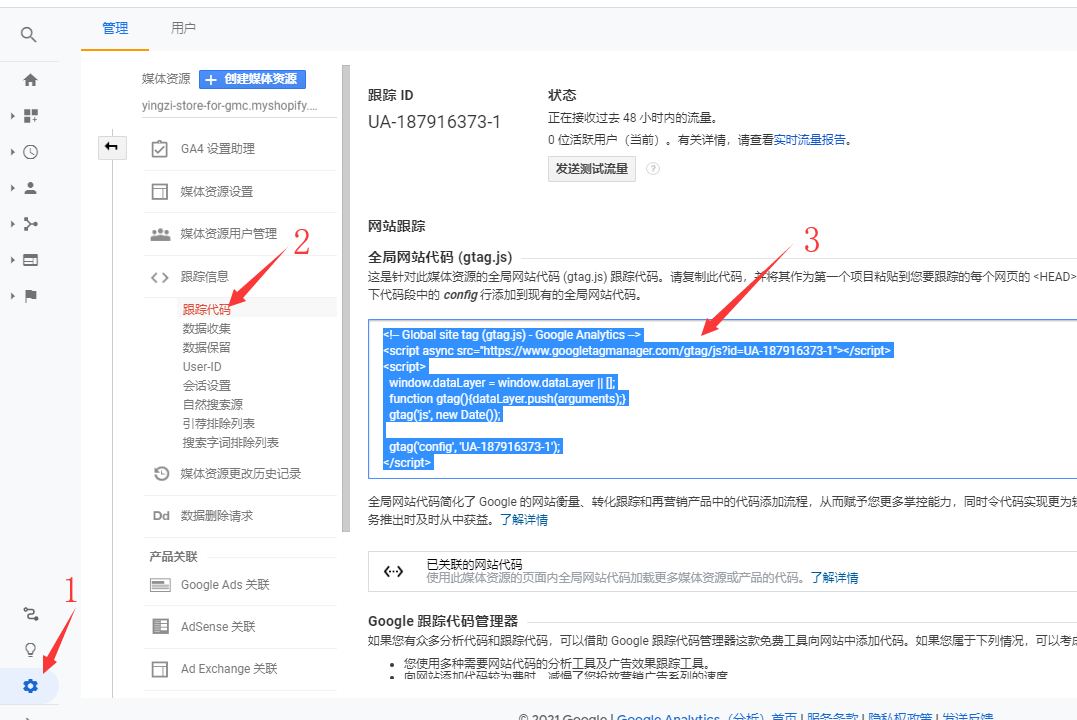Image resolution: width=1077 pixels, height=720 pixels.
Task: Open 了解详情 link under gtag description
Action: pyautogui.click(x=523, y=519)
